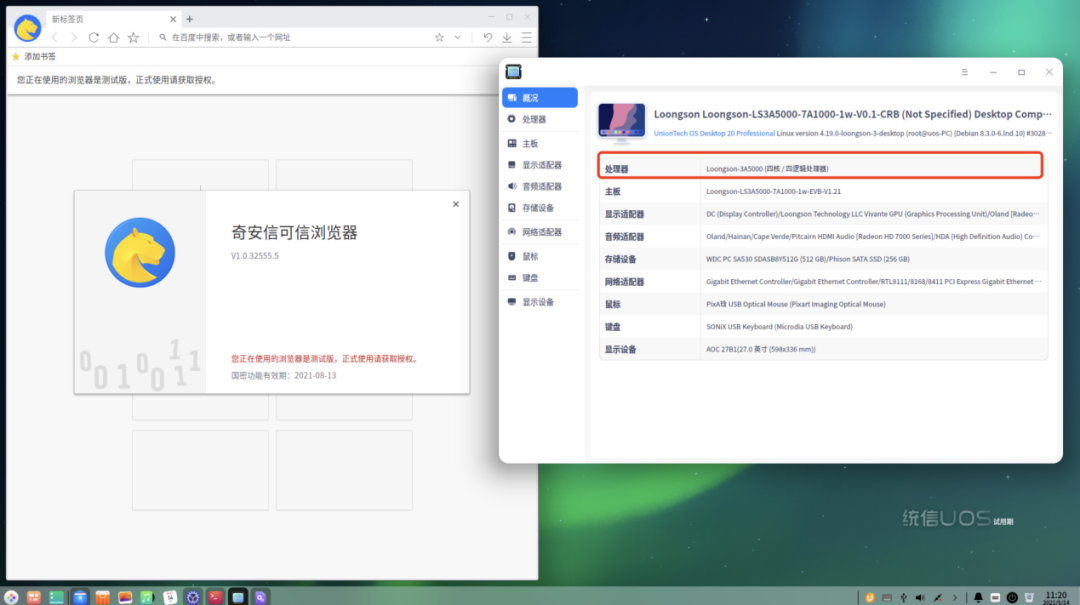
Task: Select 主板 in device manager sidebar
Action: 540,143
